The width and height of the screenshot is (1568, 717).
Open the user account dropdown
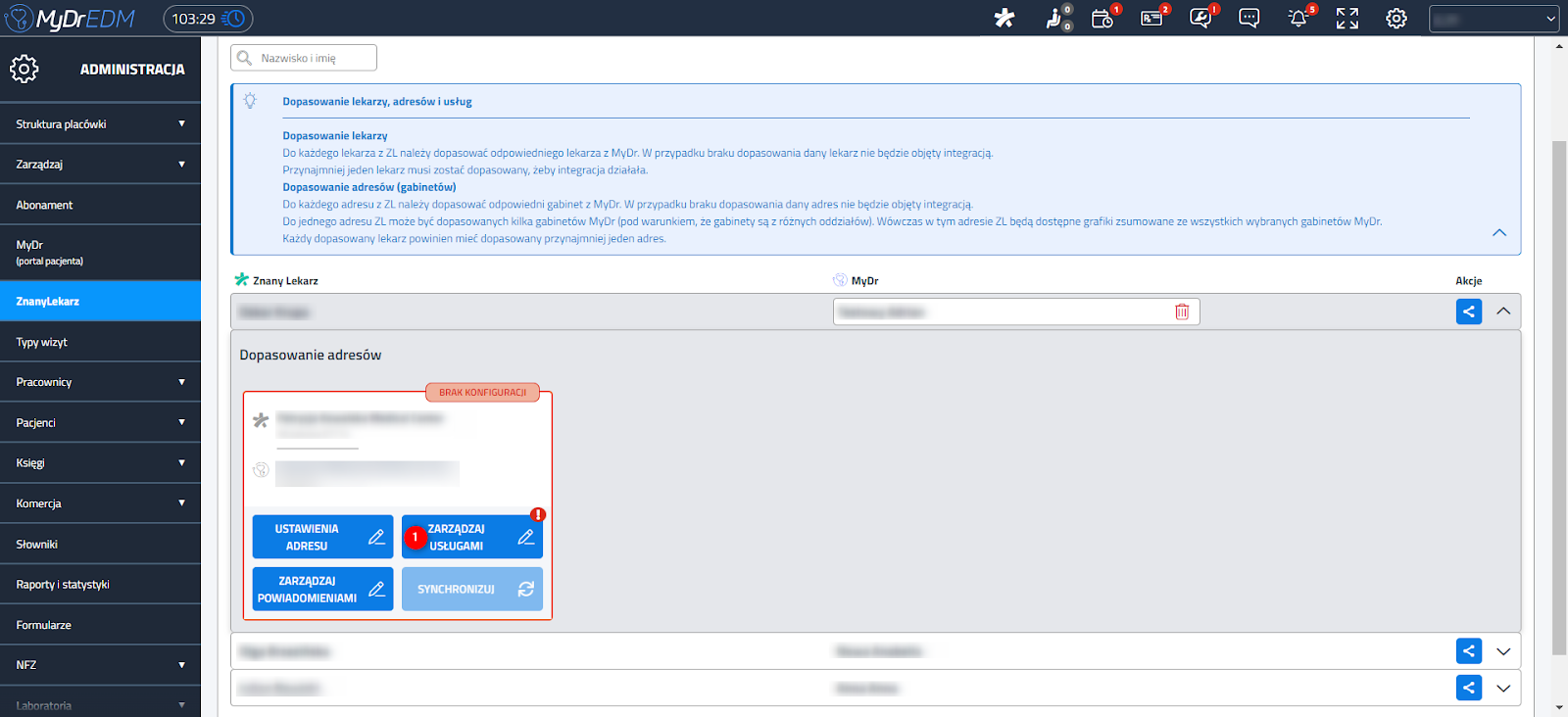point(1494,19)
